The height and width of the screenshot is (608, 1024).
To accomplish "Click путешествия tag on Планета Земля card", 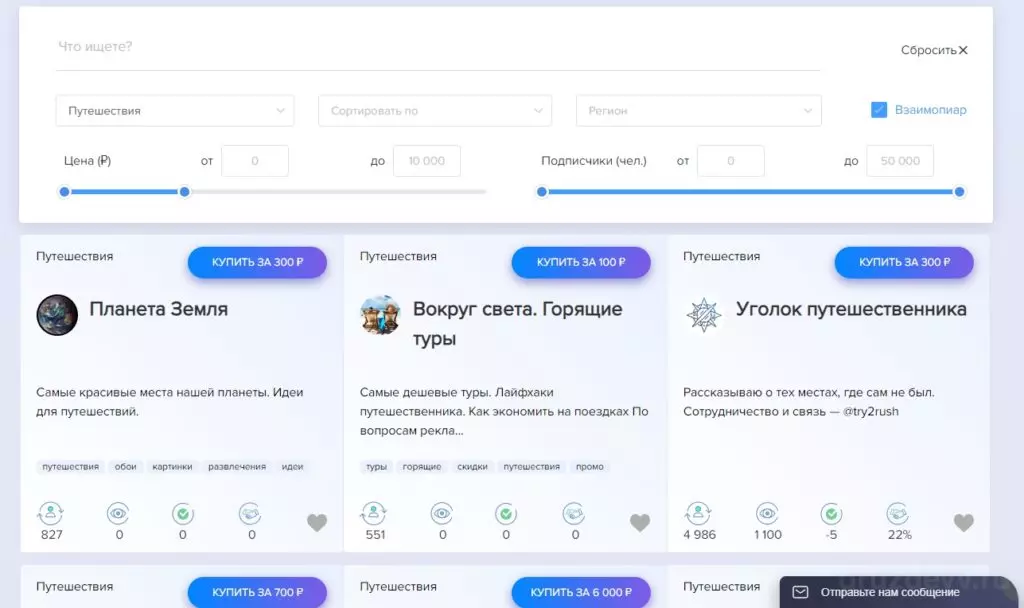I will [x=71, y=467].
